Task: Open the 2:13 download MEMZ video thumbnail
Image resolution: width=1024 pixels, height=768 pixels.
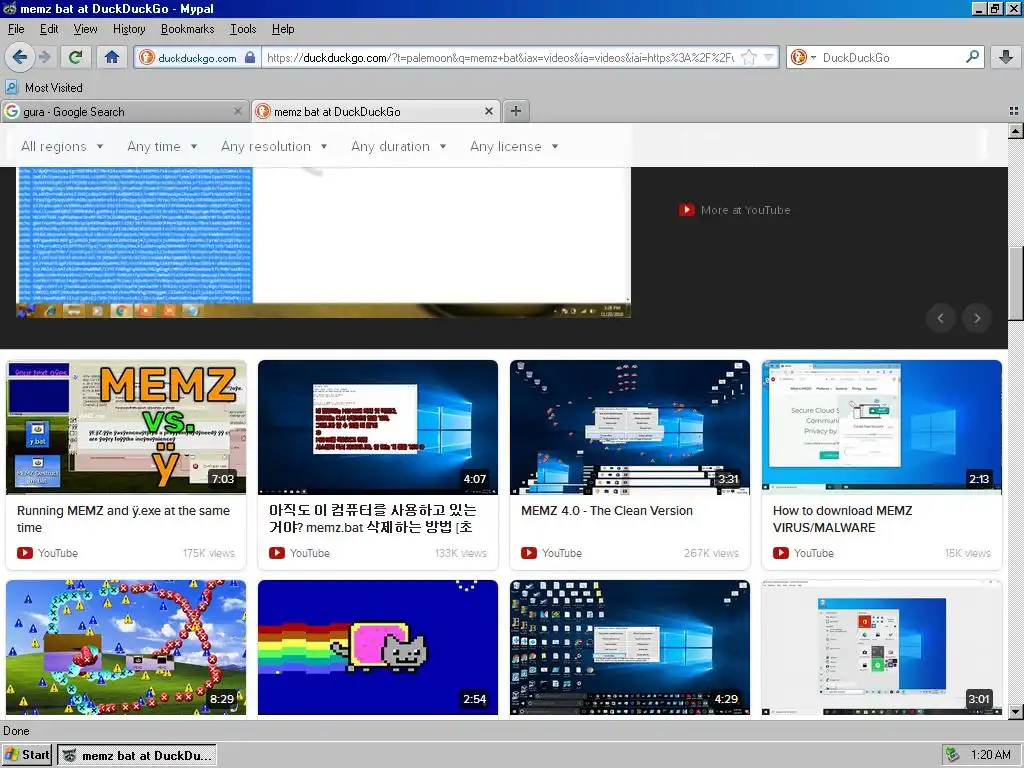Action: pos(882,427)
